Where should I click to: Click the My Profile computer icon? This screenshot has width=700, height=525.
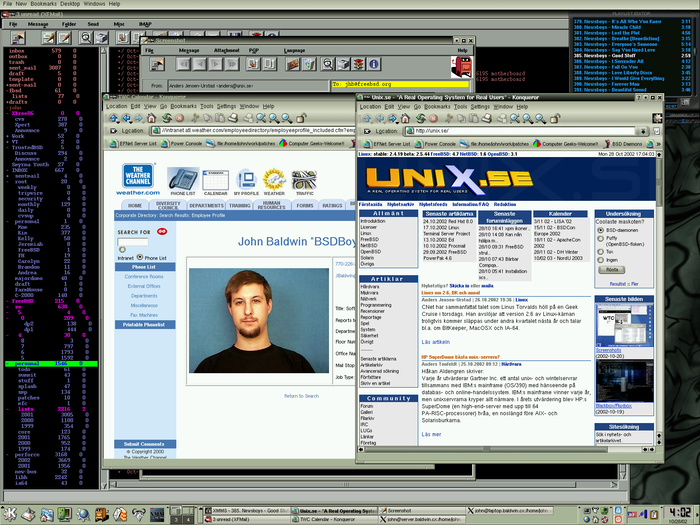(246, 180)
